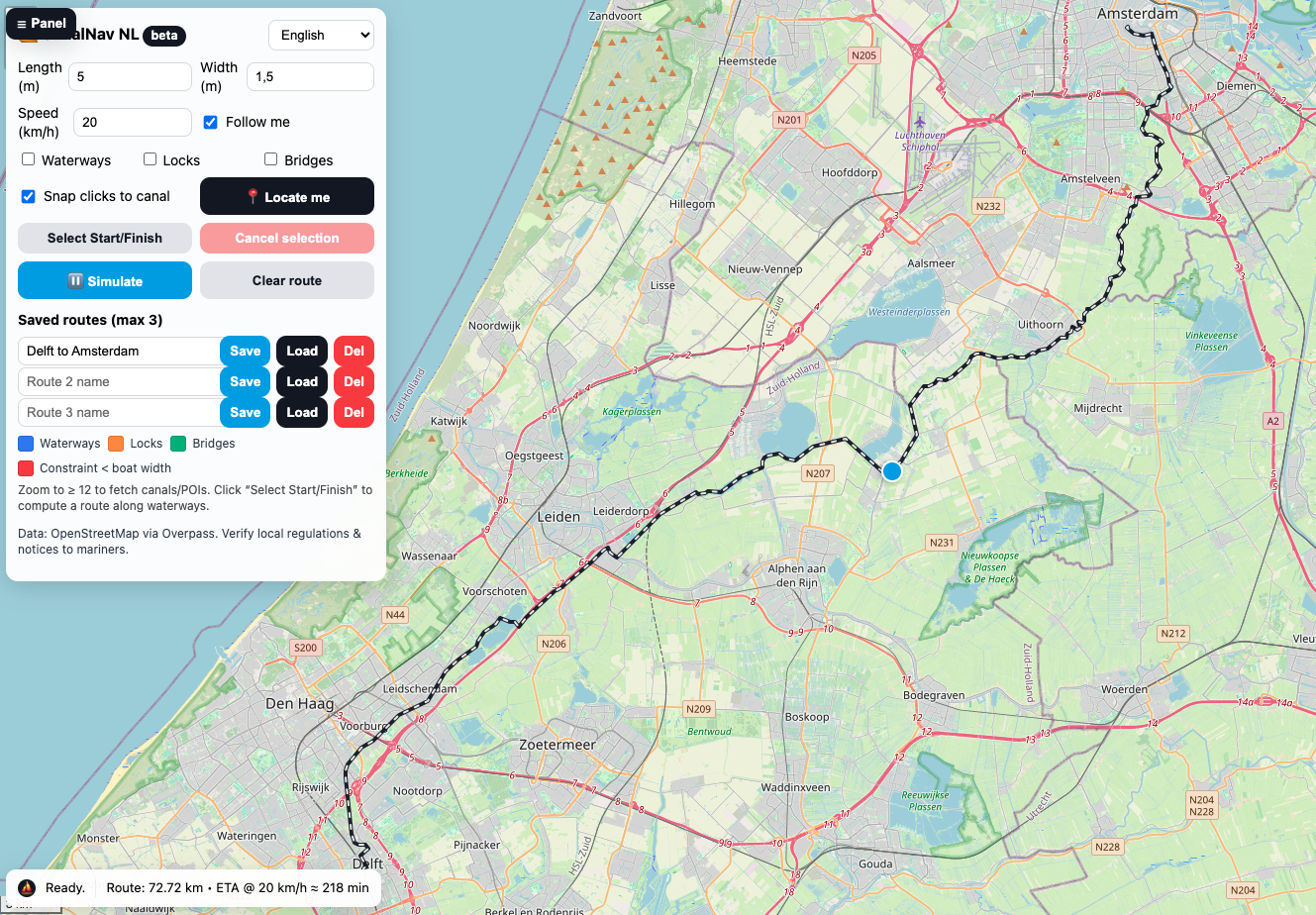
Task: Click the Locate me button
Action: tap(287, 196)
